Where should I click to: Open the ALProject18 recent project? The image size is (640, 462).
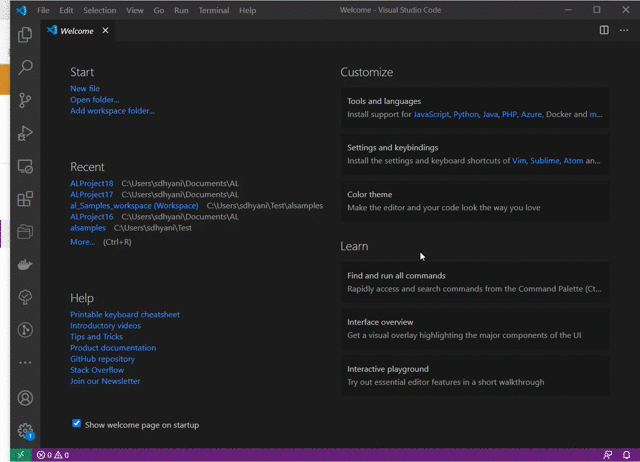(x=91, y=184)
